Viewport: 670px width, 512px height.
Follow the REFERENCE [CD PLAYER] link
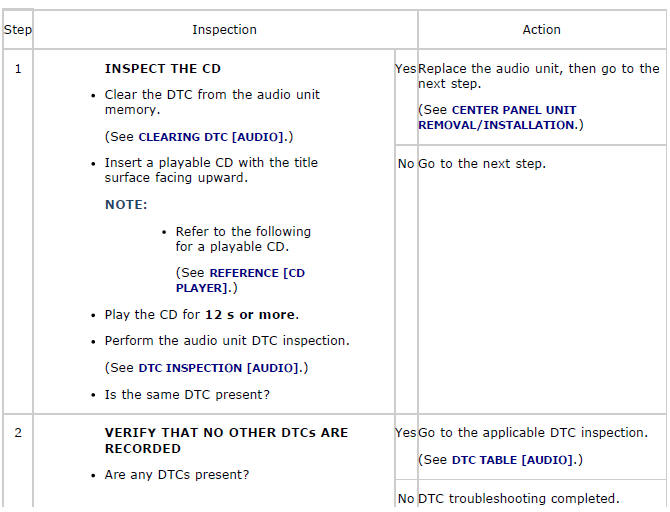tap(240, 280)
